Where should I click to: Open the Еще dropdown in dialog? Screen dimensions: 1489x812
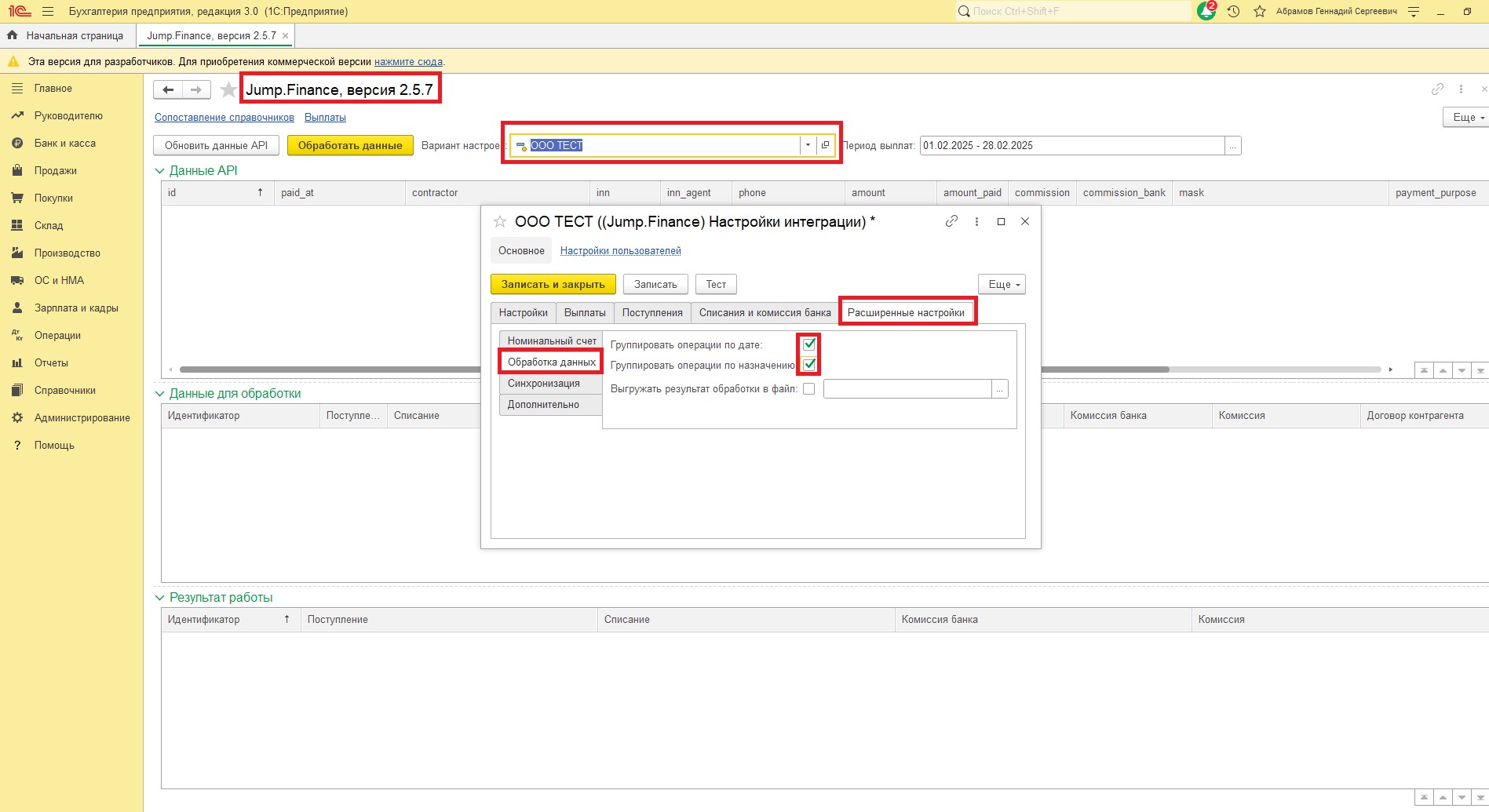click(1002, 284)
